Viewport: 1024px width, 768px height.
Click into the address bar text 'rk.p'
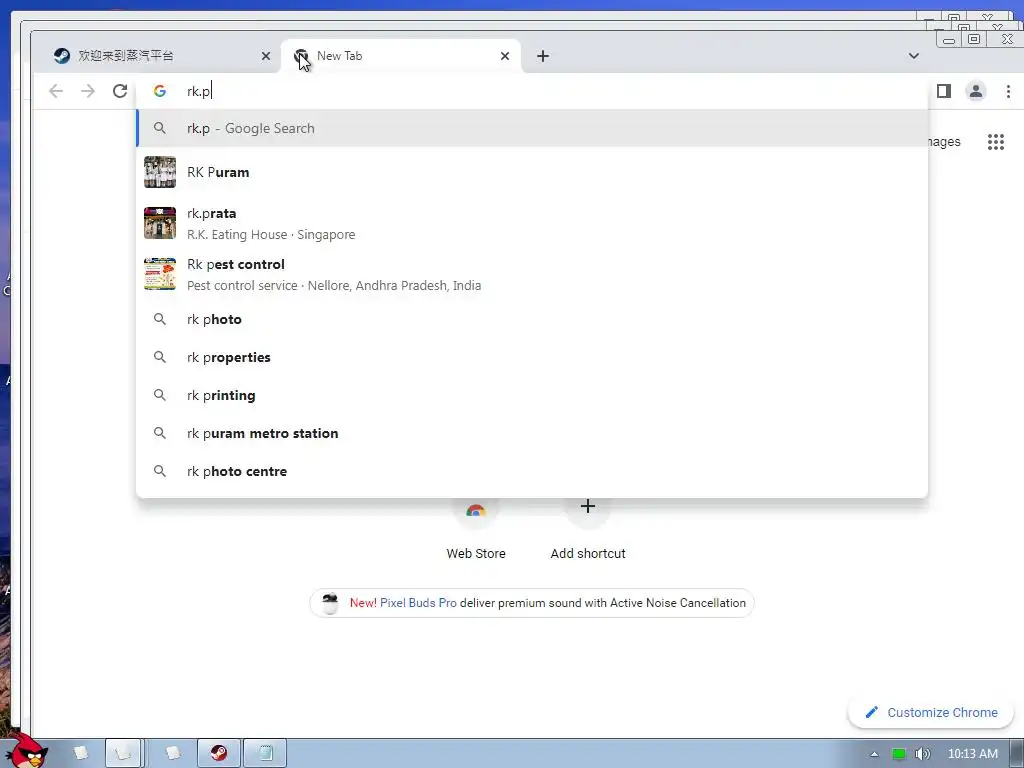point(199,91)
